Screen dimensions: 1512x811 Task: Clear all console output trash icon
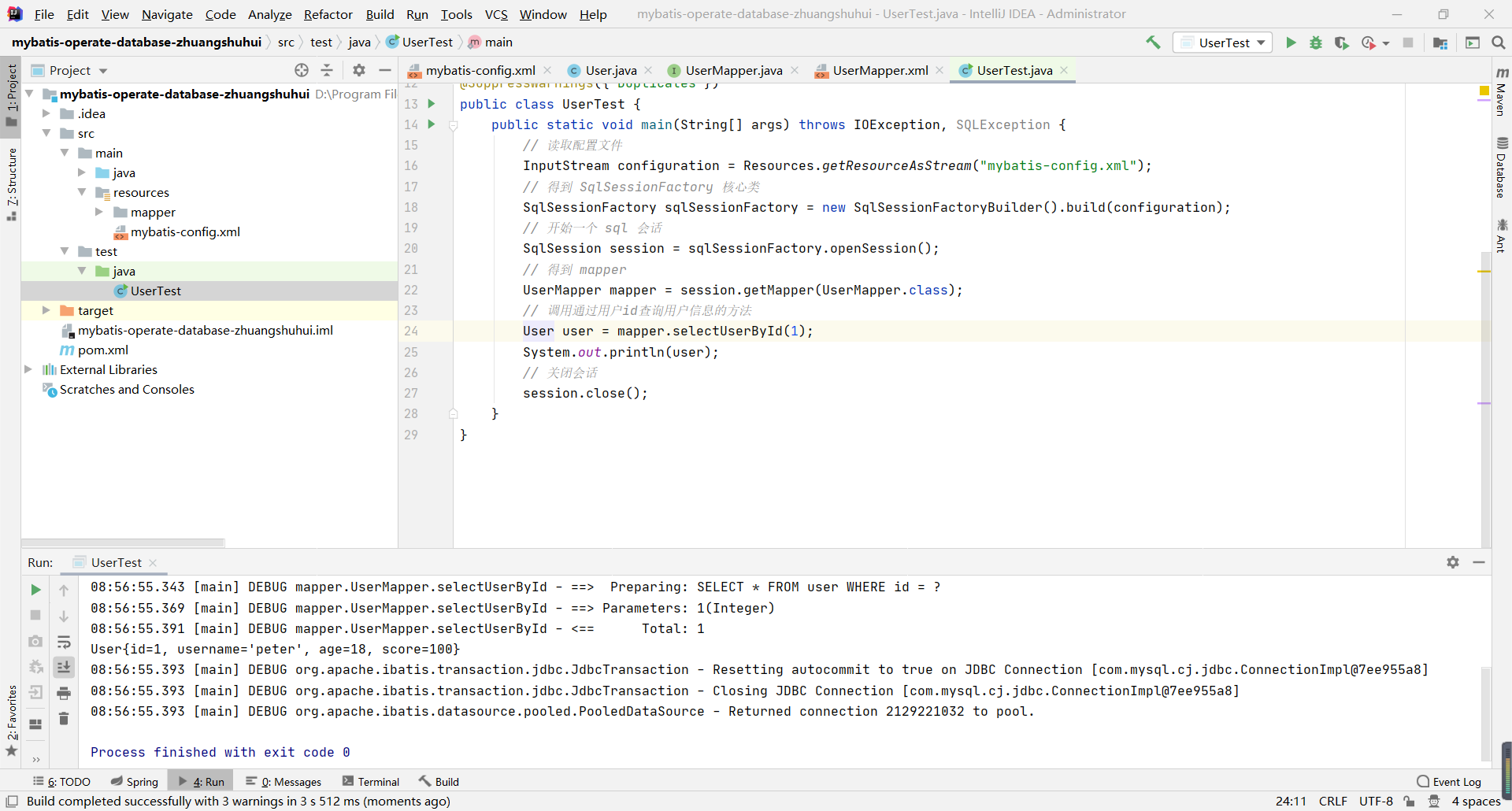pyautogui.click(x=64, y=719)
